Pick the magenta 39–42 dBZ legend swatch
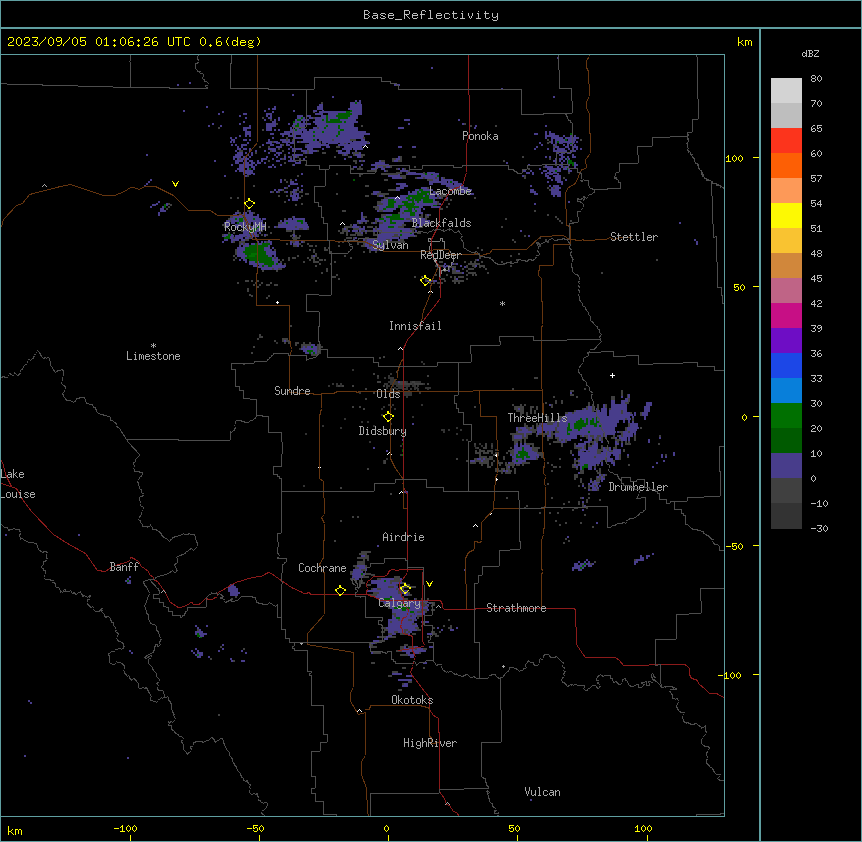The height and width of the screenshot is (842, 862). (x=786, y=315)
